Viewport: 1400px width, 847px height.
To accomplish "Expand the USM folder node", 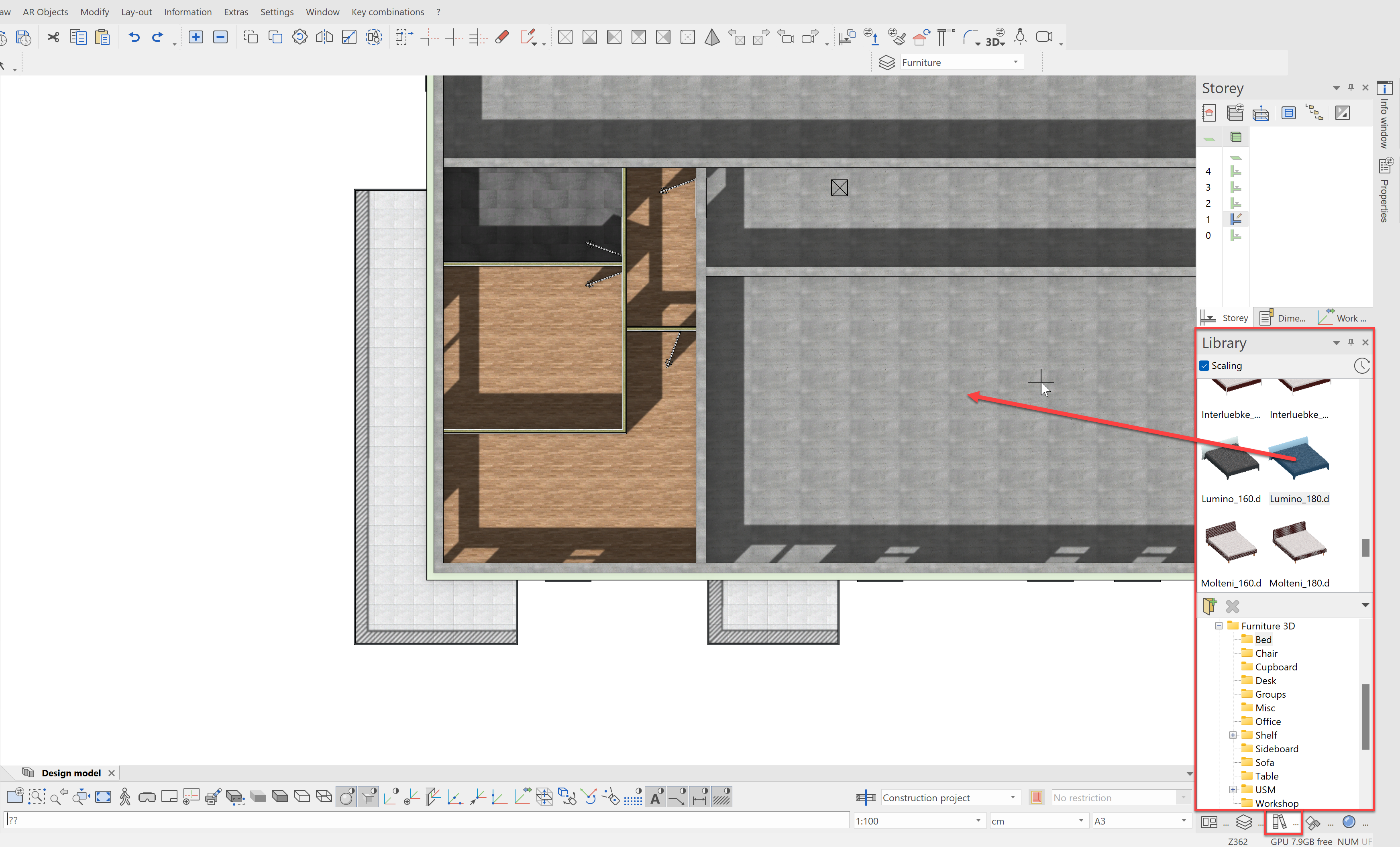I will [x=1233, y=790].
